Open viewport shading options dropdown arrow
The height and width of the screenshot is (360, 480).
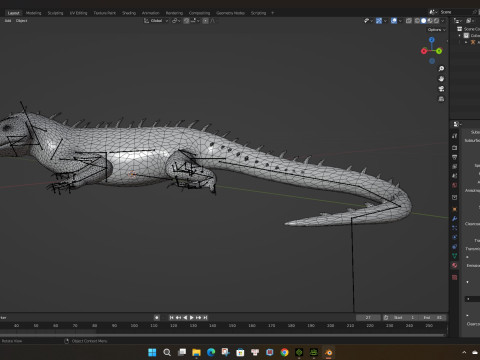[443, 21]
